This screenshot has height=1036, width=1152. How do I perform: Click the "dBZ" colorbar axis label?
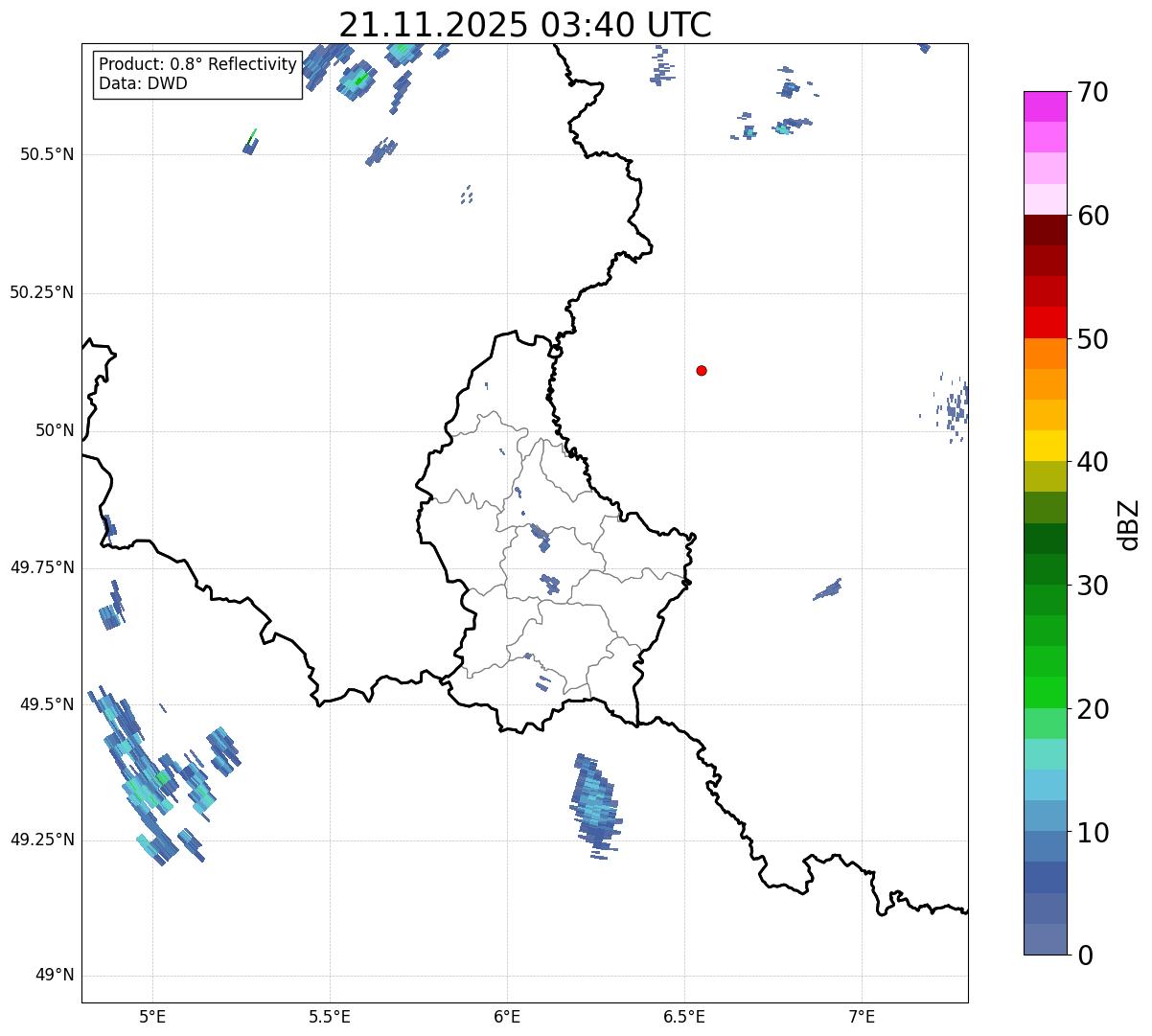pyautogui.click(x=1129, y=524)
